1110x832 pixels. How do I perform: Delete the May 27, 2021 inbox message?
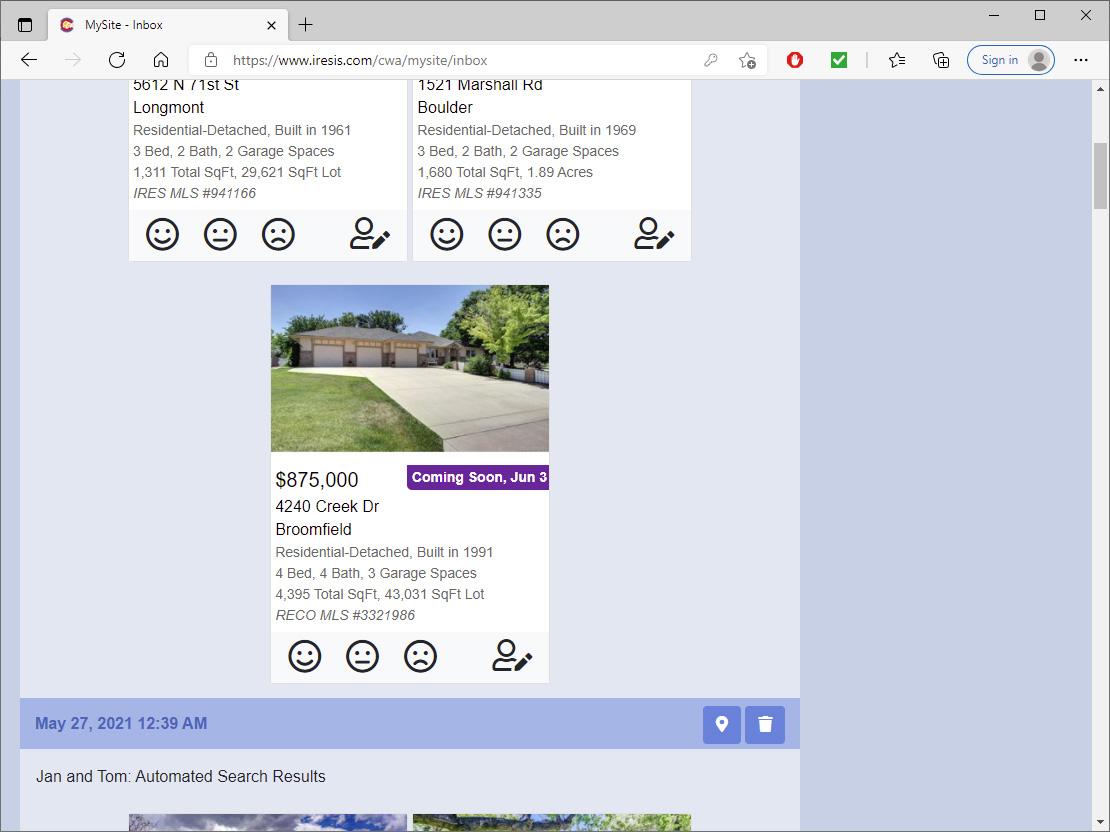pos(765,724)
